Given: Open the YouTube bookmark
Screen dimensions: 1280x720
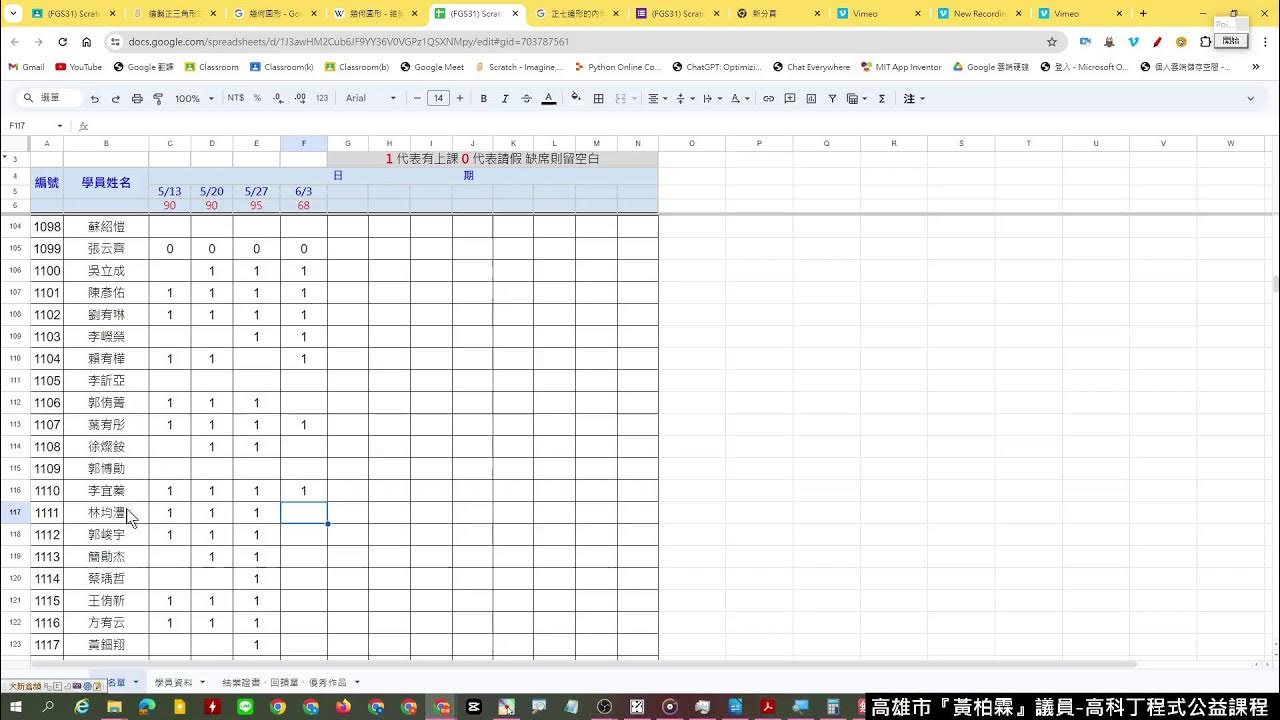Looking at the screenshot, I should [x=79, y=67].
